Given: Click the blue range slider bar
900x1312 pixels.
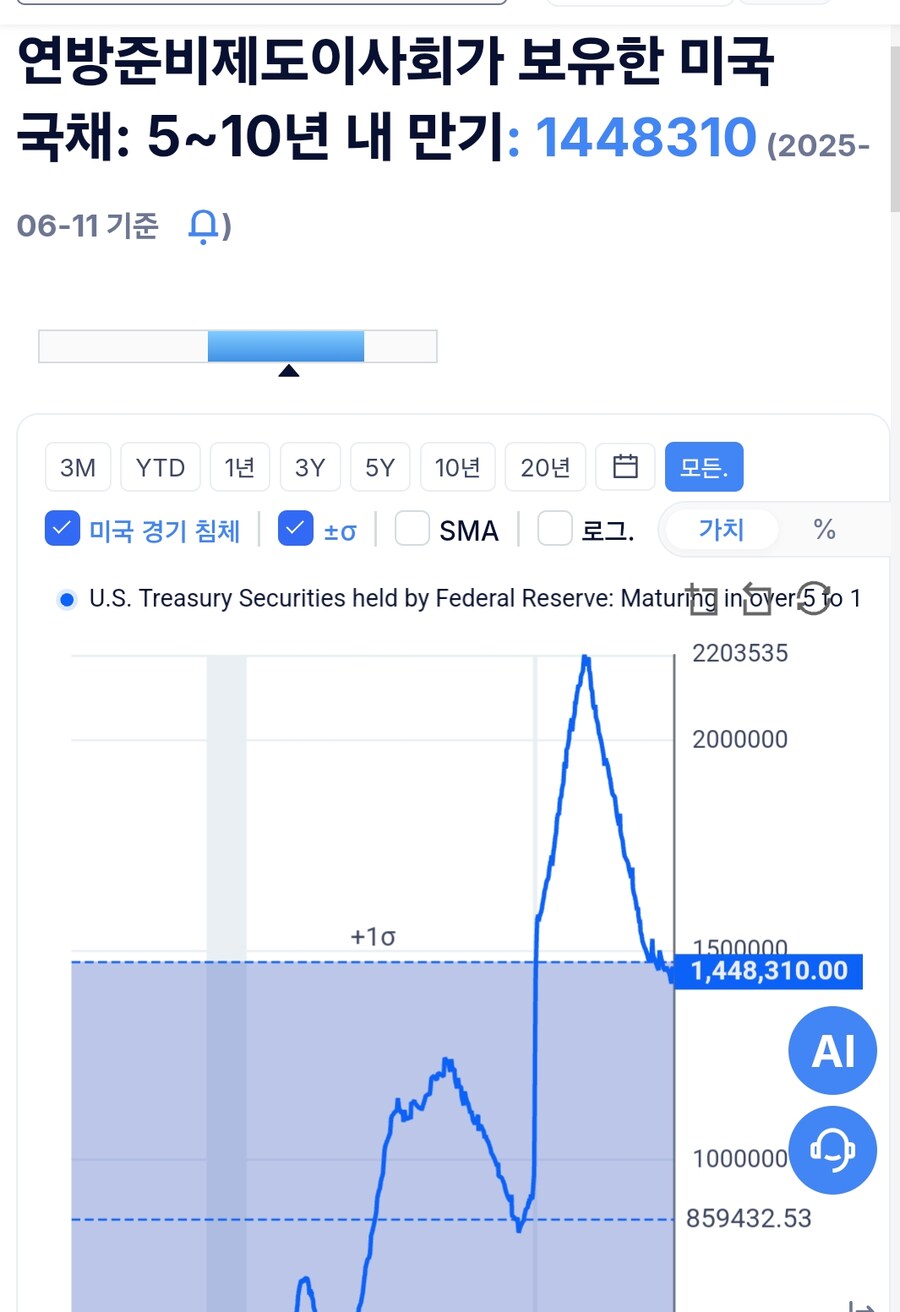Looking at the screenshot, I should click(x=286, y=346).
